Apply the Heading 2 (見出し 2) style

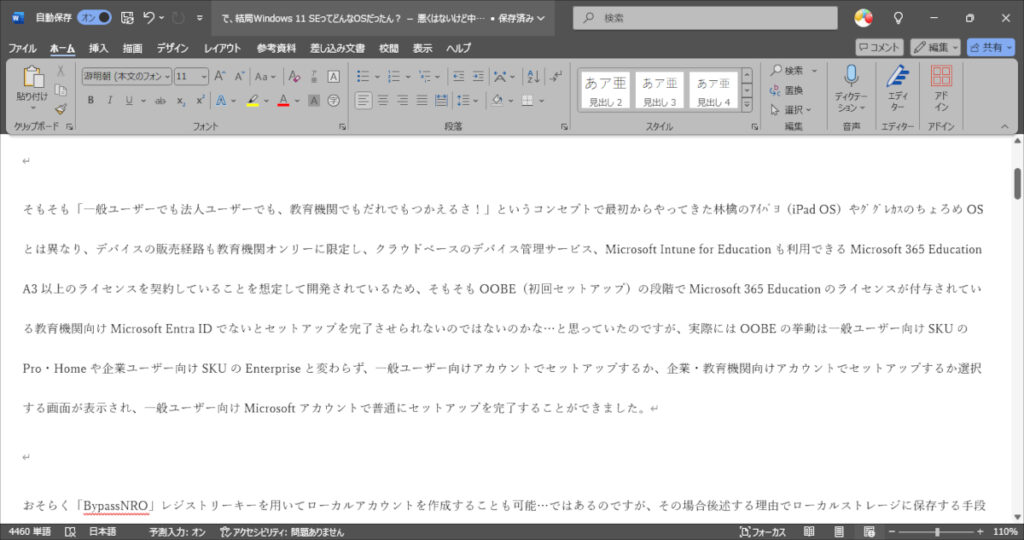click(x=605, y=90)
